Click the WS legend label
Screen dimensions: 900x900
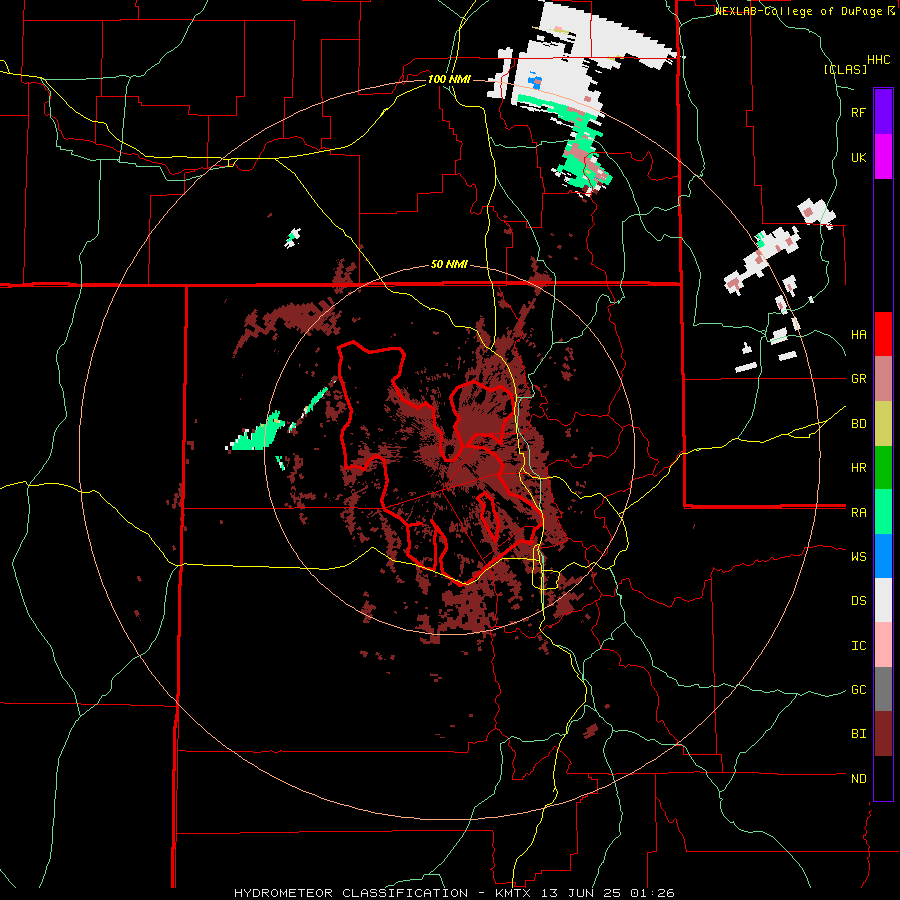[858, 556]
